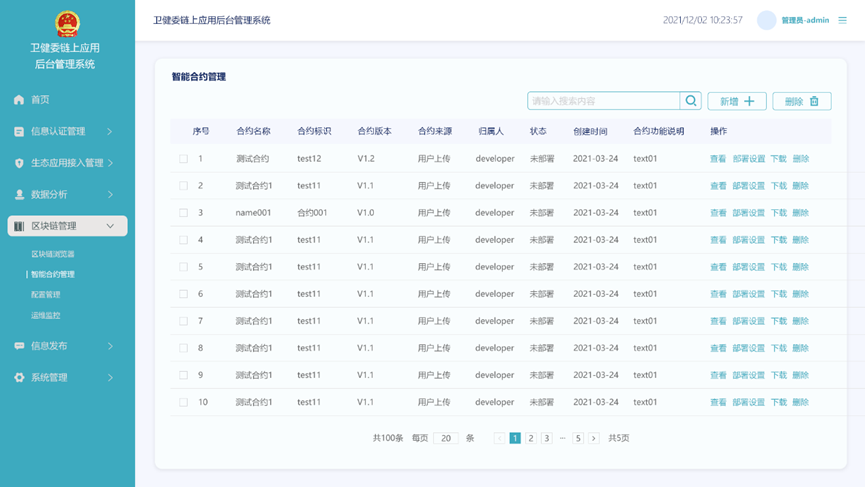The image size is (865, 487).
Task: Collapse 区块链管理 using its down chevron
Action: (110, 226)
